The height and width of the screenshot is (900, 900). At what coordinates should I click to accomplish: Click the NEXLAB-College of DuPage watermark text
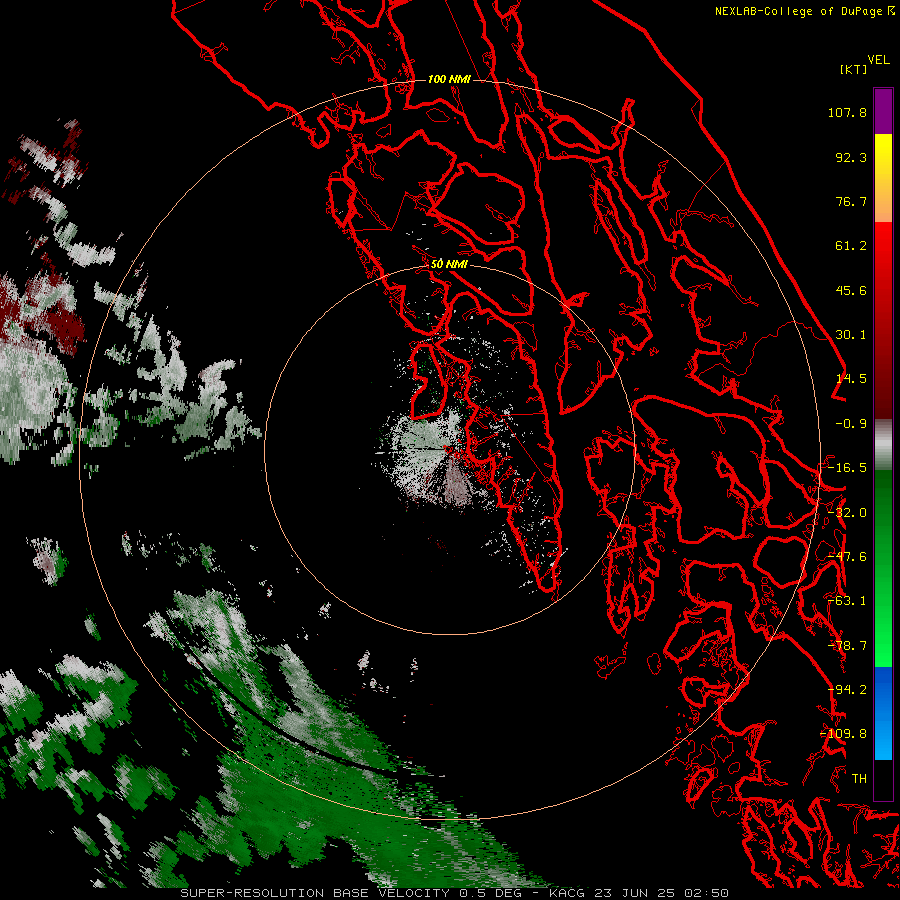click(x=804, y=11)
